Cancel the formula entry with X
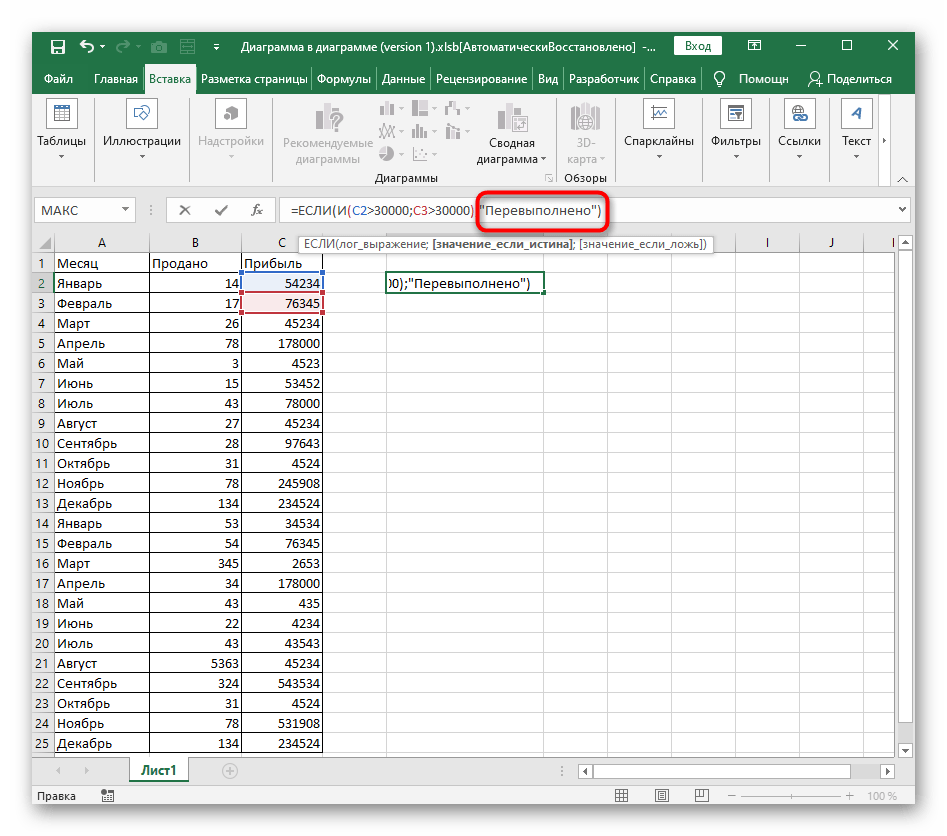The height and width of the screenshot is (836, 947). [x=185, y=210]
